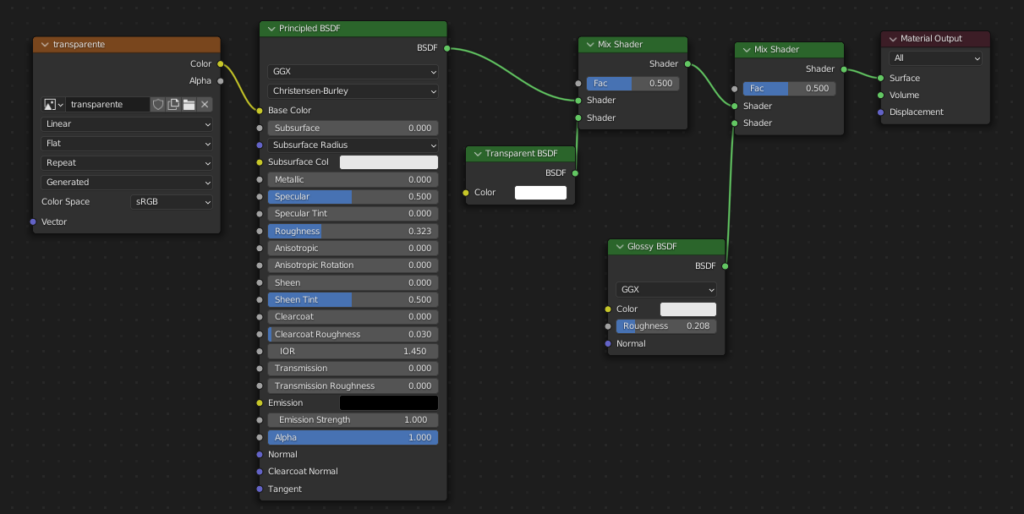Click the open image folder icon
1024x514 pixels.
pyautogui.click(x=188, y=104)
